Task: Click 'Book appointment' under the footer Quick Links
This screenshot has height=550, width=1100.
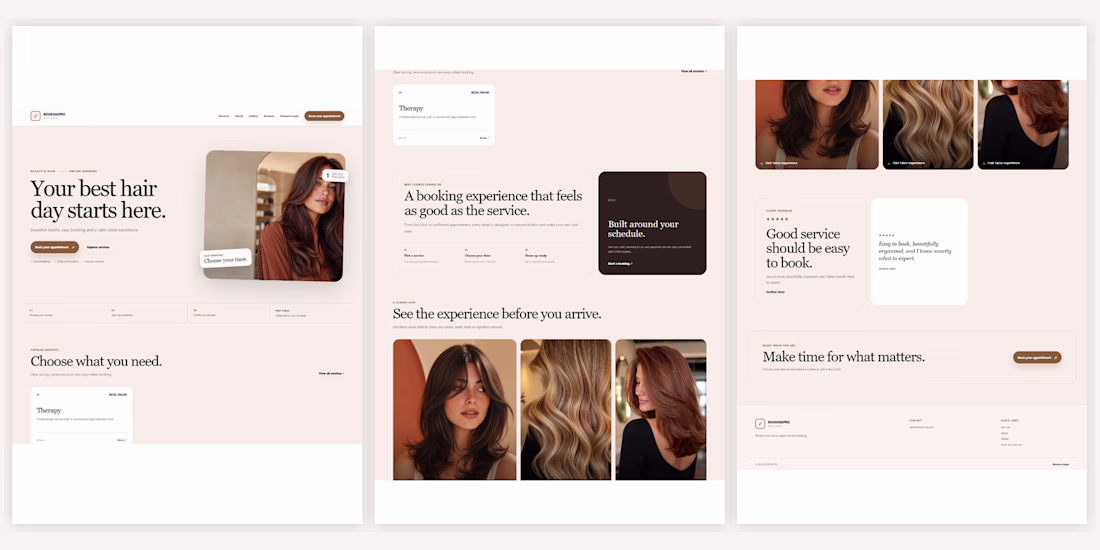Action: click(1011, 445)
